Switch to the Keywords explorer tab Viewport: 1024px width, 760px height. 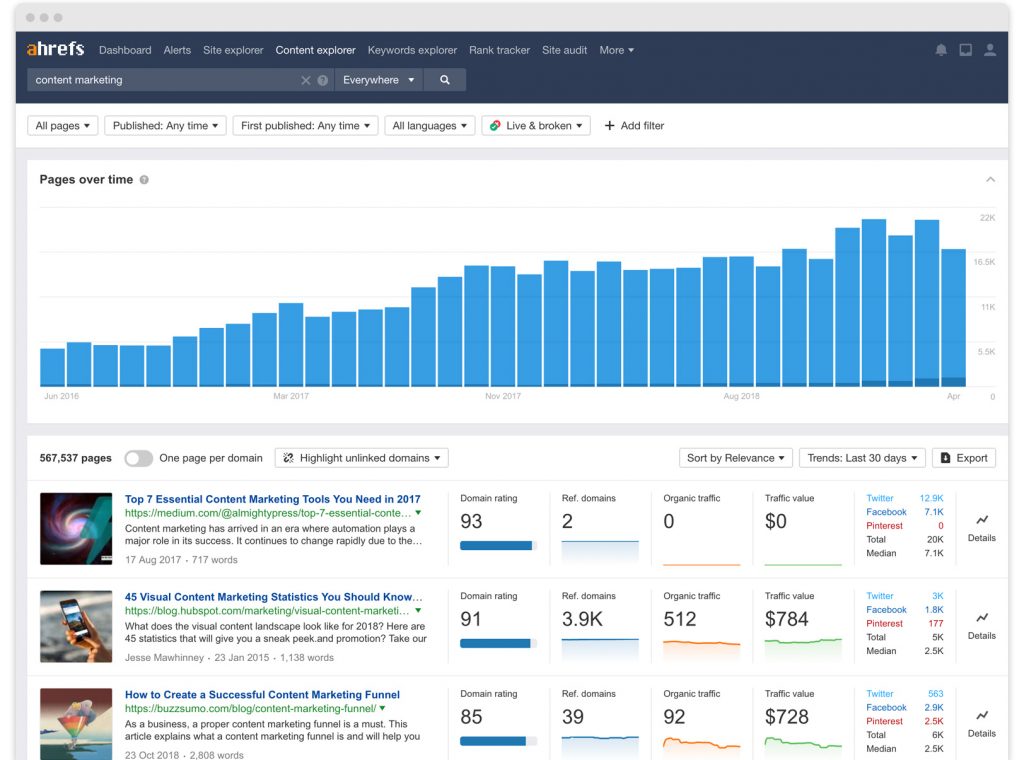click(x=412, y=49)
